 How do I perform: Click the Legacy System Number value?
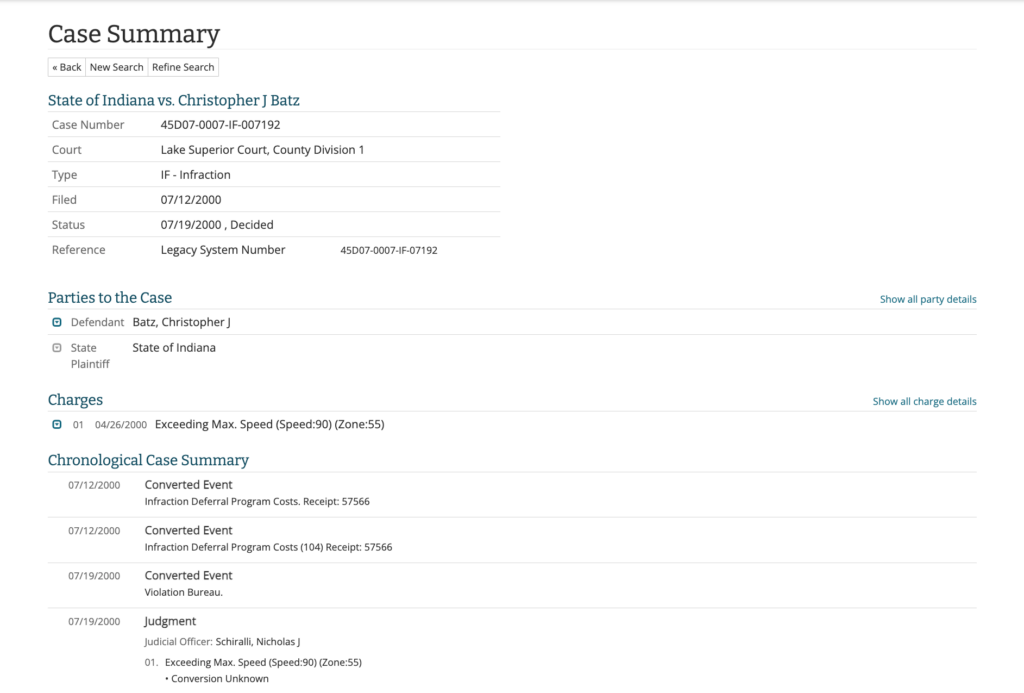[x=389, y=250]
